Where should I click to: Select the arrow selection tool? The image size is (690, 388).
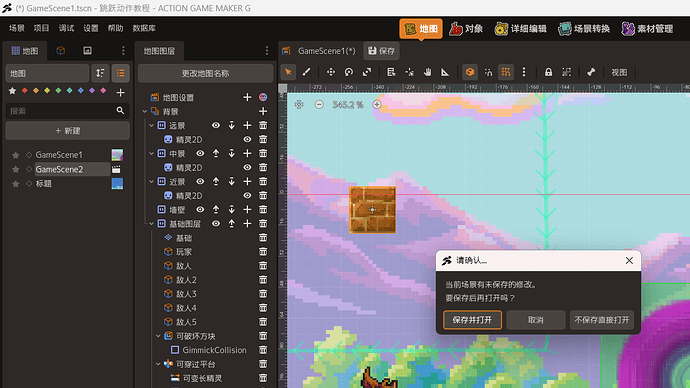(x=288, y=72)
